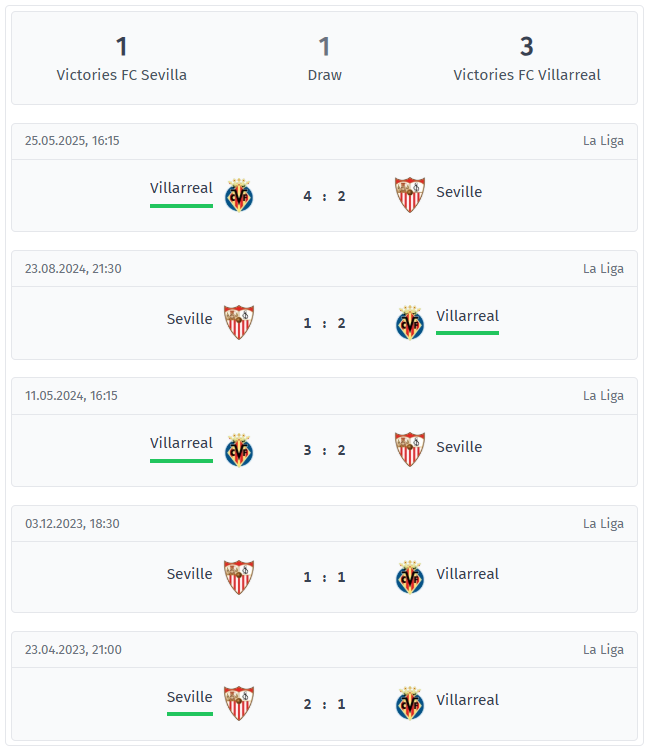Click Villarreal crest in 03.12.2023 match
Viewport: 647px width, 751px height.
(x=410, y=577)
